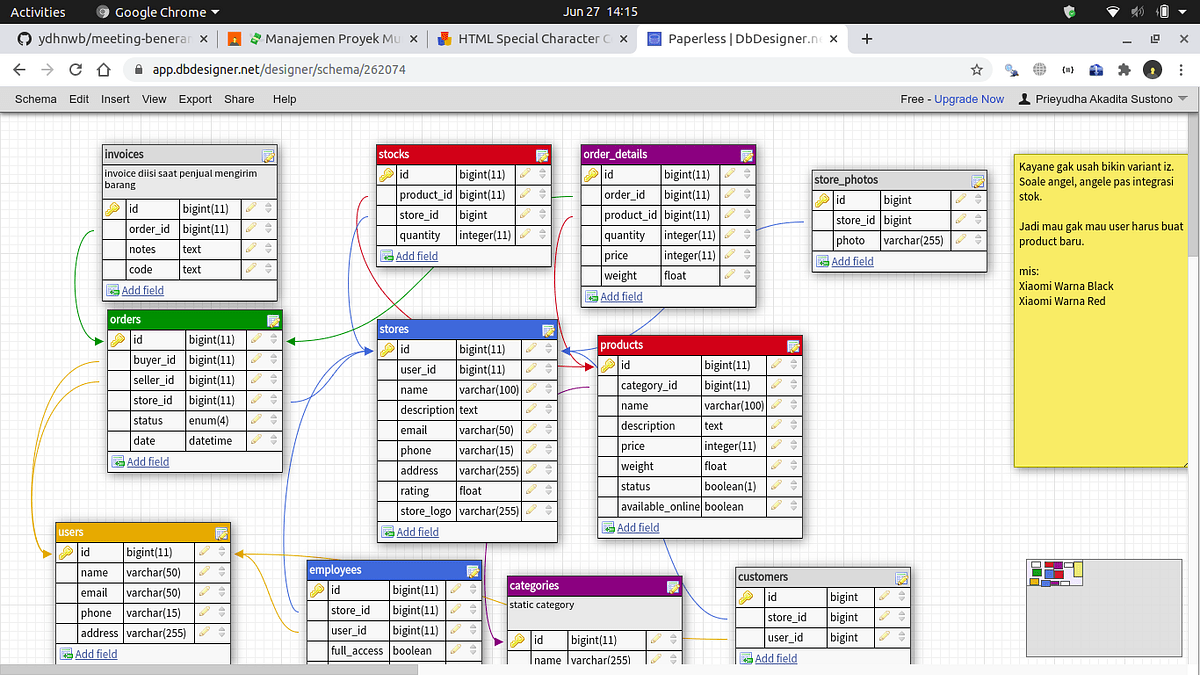Click the primary key icon in users table
This screenshot has height=675, width=1200.
click(x=66, y=553)
